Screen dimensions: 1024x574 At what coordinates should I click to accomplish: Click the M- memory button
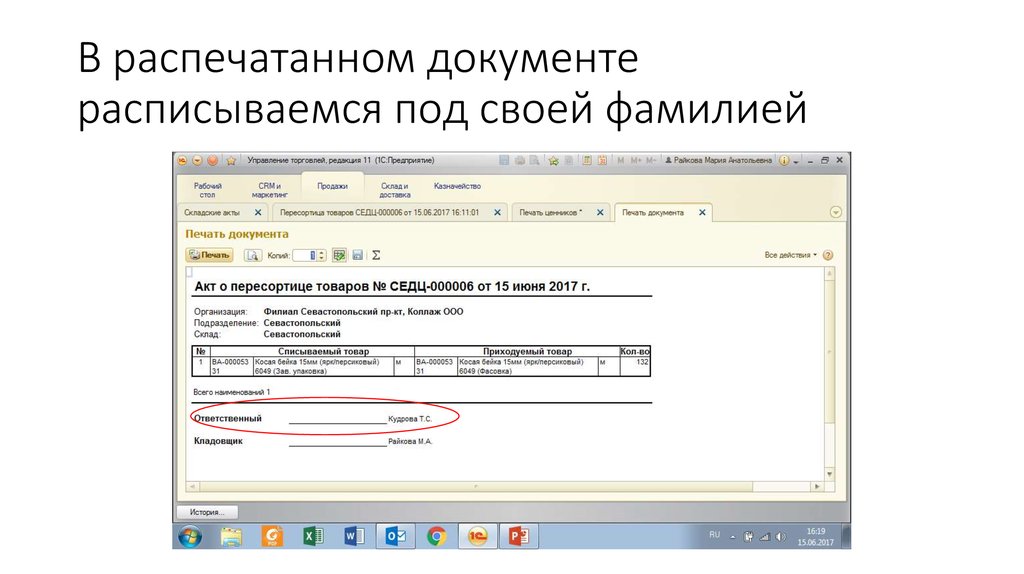pos(650,161)
